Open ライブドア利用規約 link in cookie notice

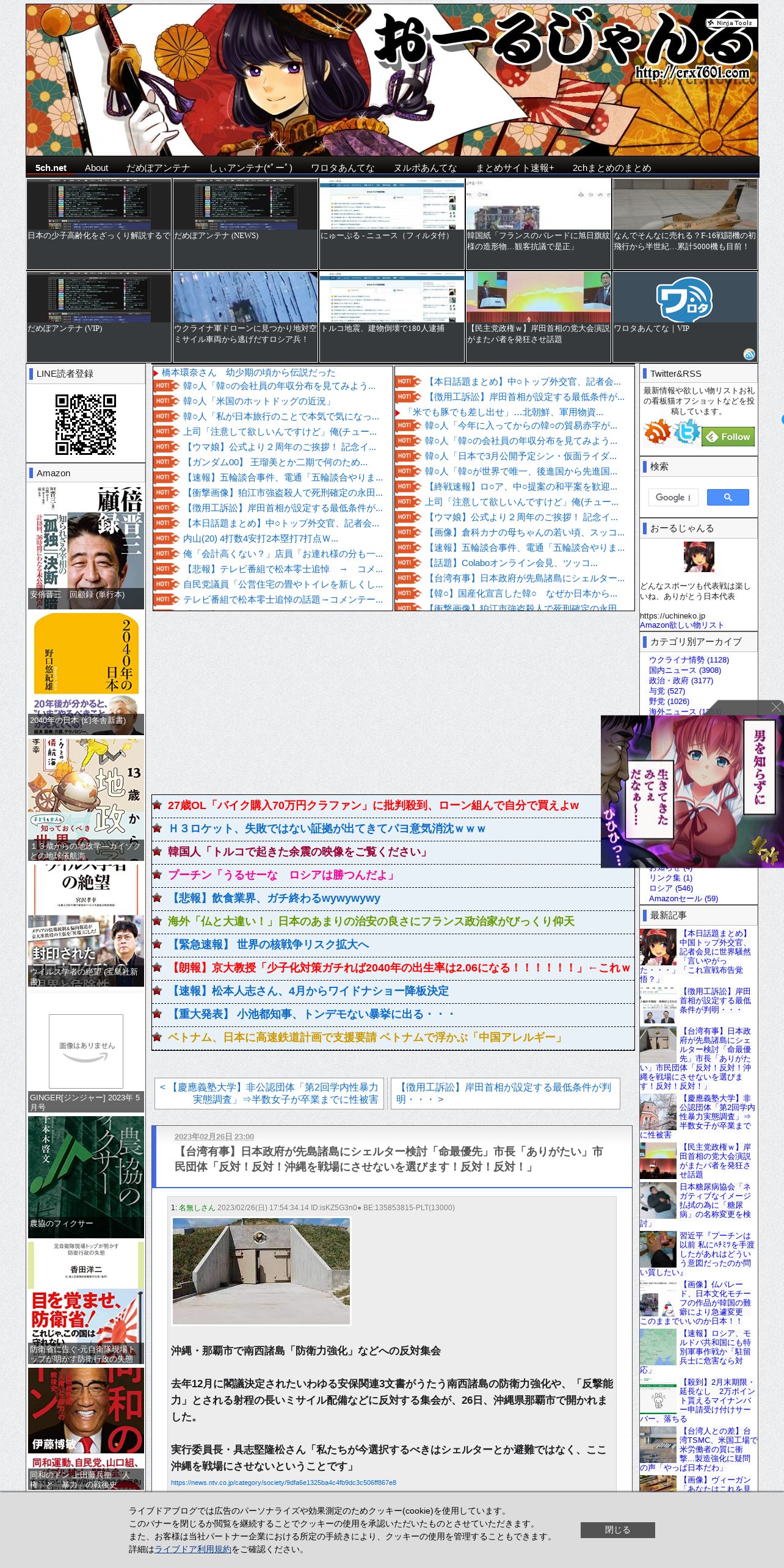pos(193,1548)
